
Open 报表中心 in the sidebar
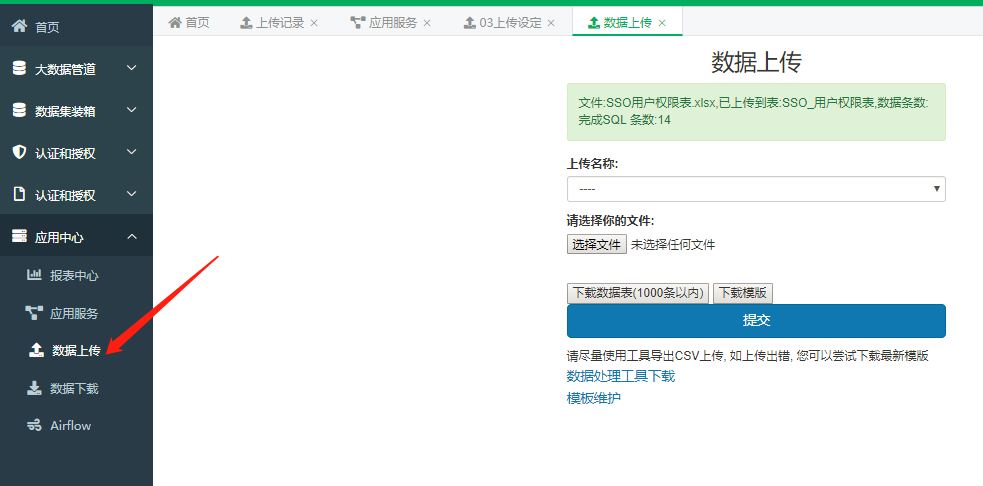point(76,275)
